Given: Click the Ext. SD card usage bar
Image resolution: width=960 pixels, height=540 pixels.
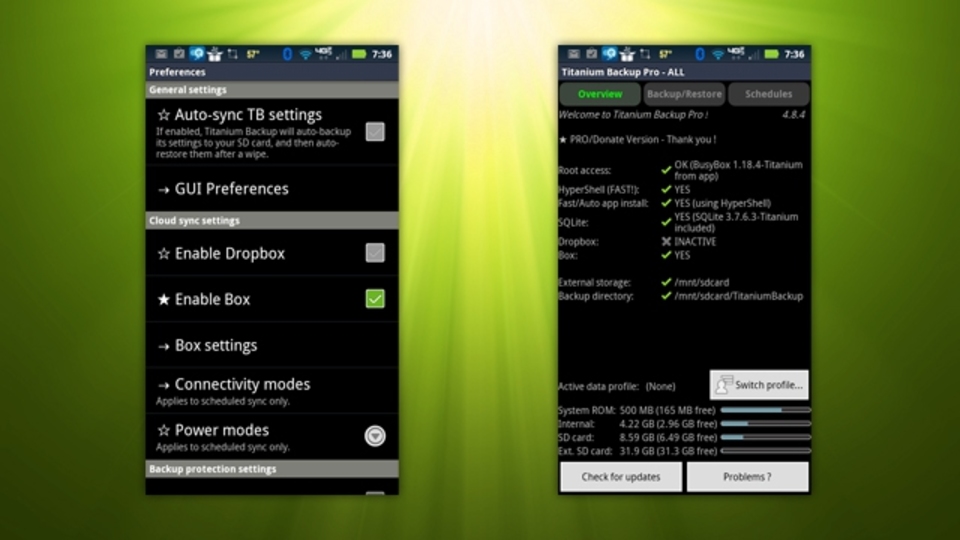Looking at the screenshot, I should click(x=765, y=451).
